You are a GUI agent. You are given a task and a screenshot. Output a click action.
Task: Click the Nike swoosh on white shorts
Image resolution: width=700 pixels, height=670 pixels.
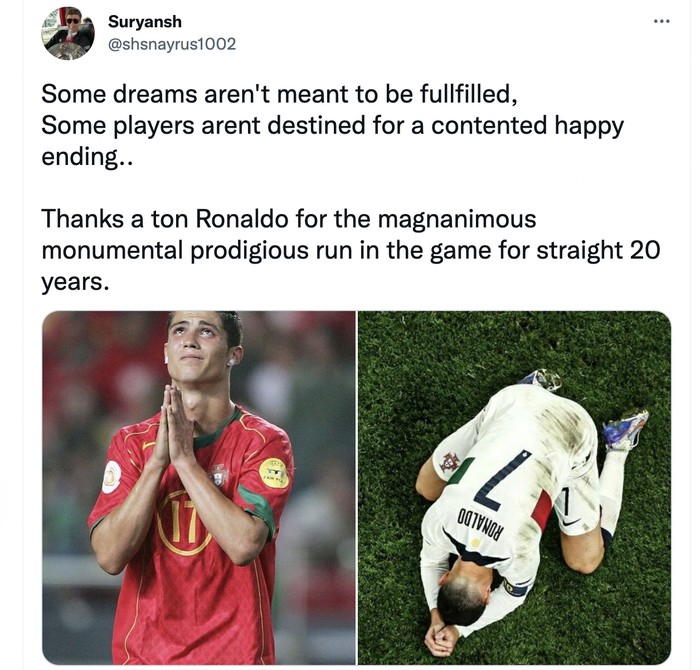(x=571, y=521)
